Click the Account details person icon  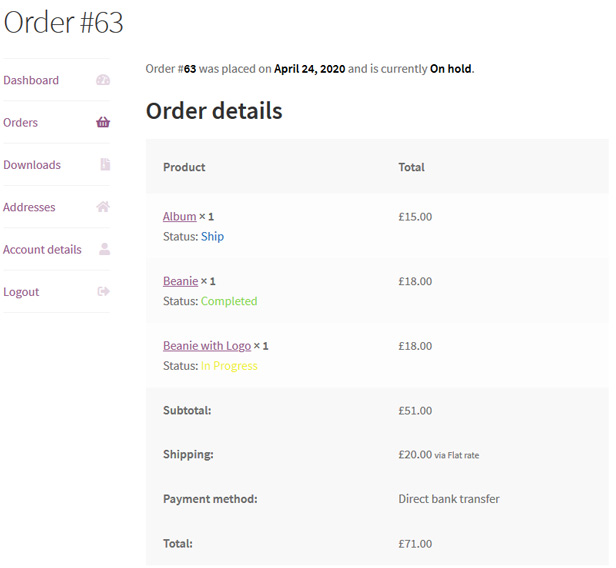104,249
